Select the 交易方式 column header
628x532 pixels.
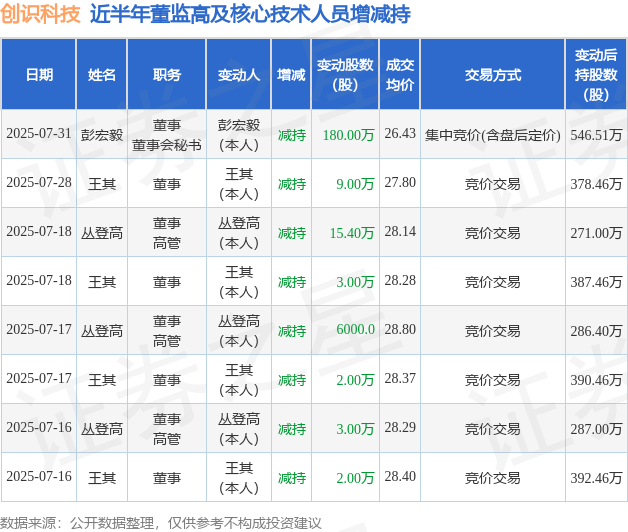[493, 75]
